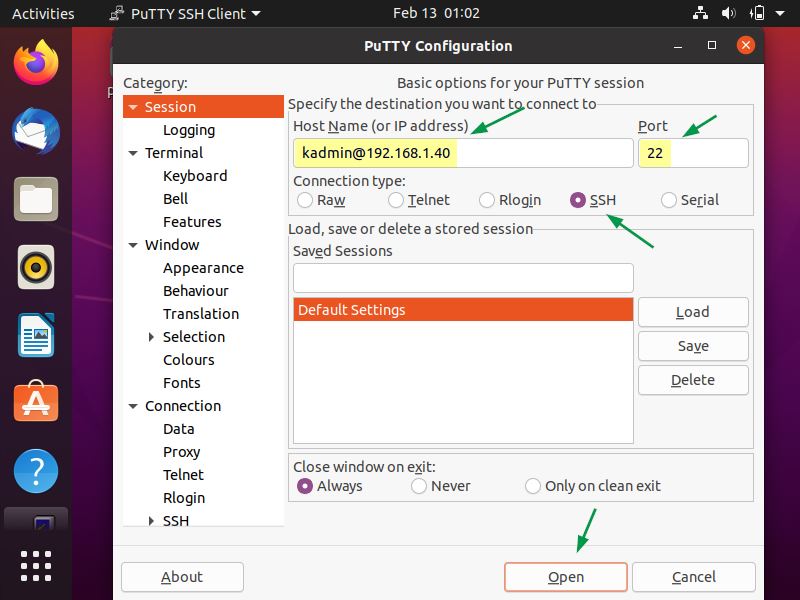The height and width of the screenshot is (600, 800).
Task: Collapse the Session category
Action: pyautogui.click(x=134, y=107)
